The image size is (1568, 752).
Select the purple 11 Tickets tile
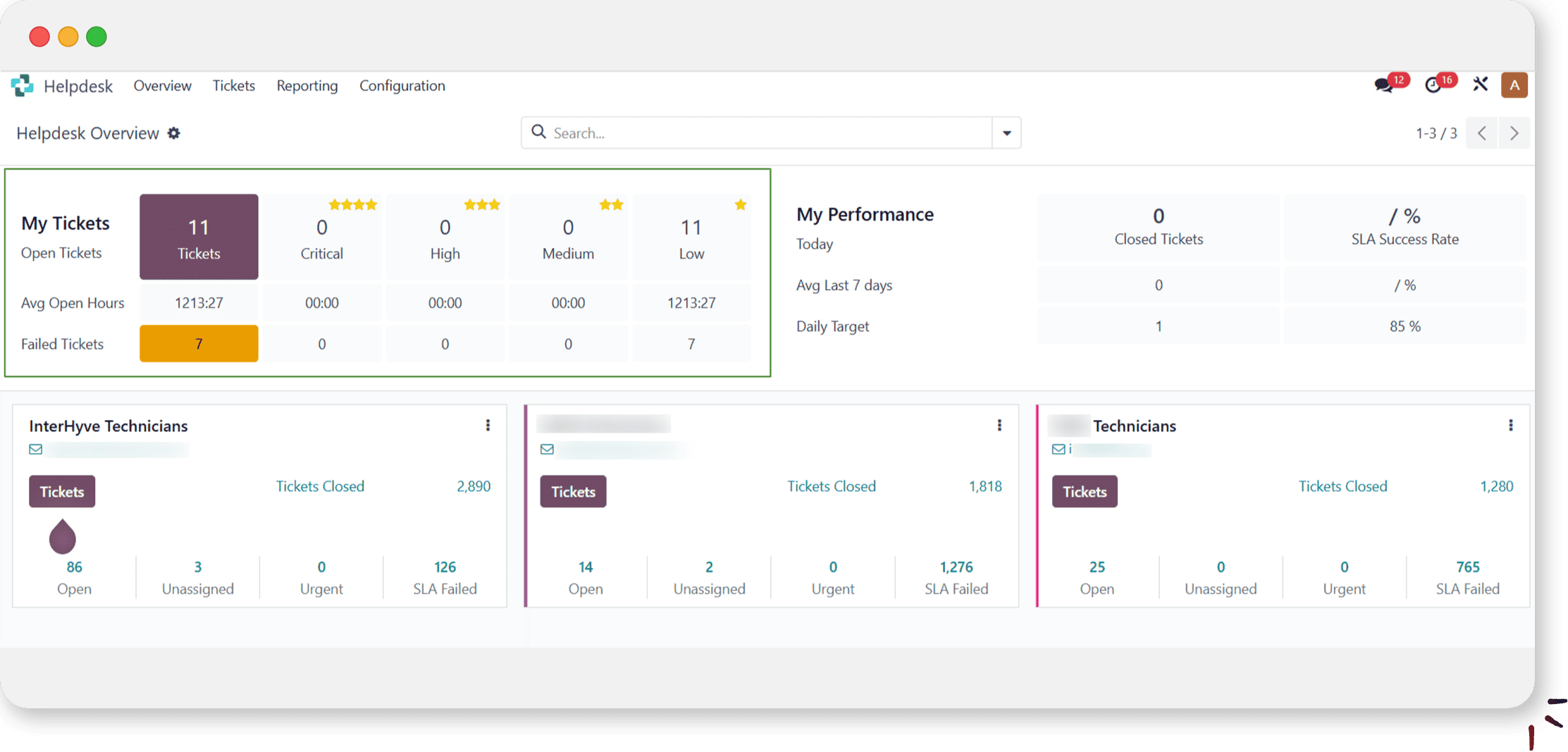tap(199, 237)
